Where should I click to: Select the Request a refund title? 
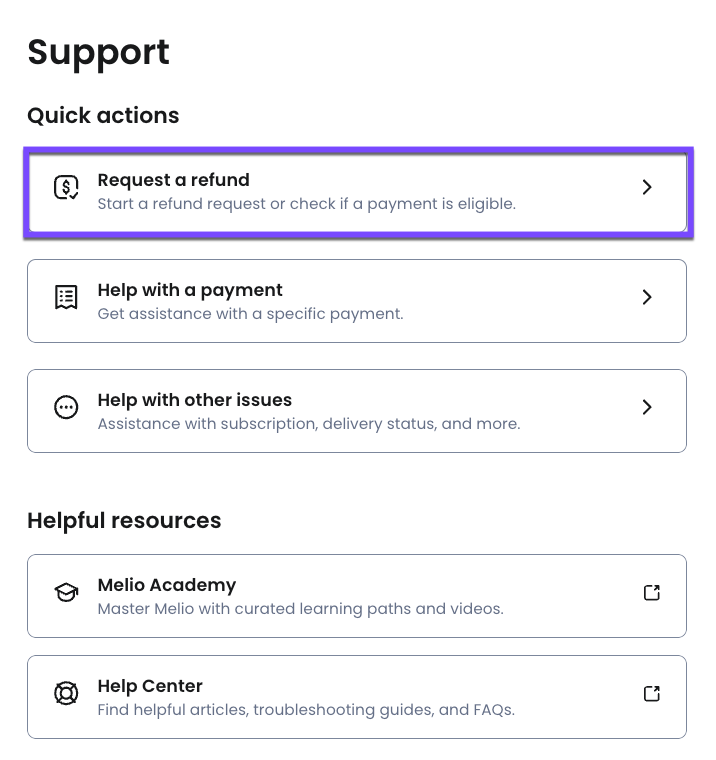[x=173, y=180]
